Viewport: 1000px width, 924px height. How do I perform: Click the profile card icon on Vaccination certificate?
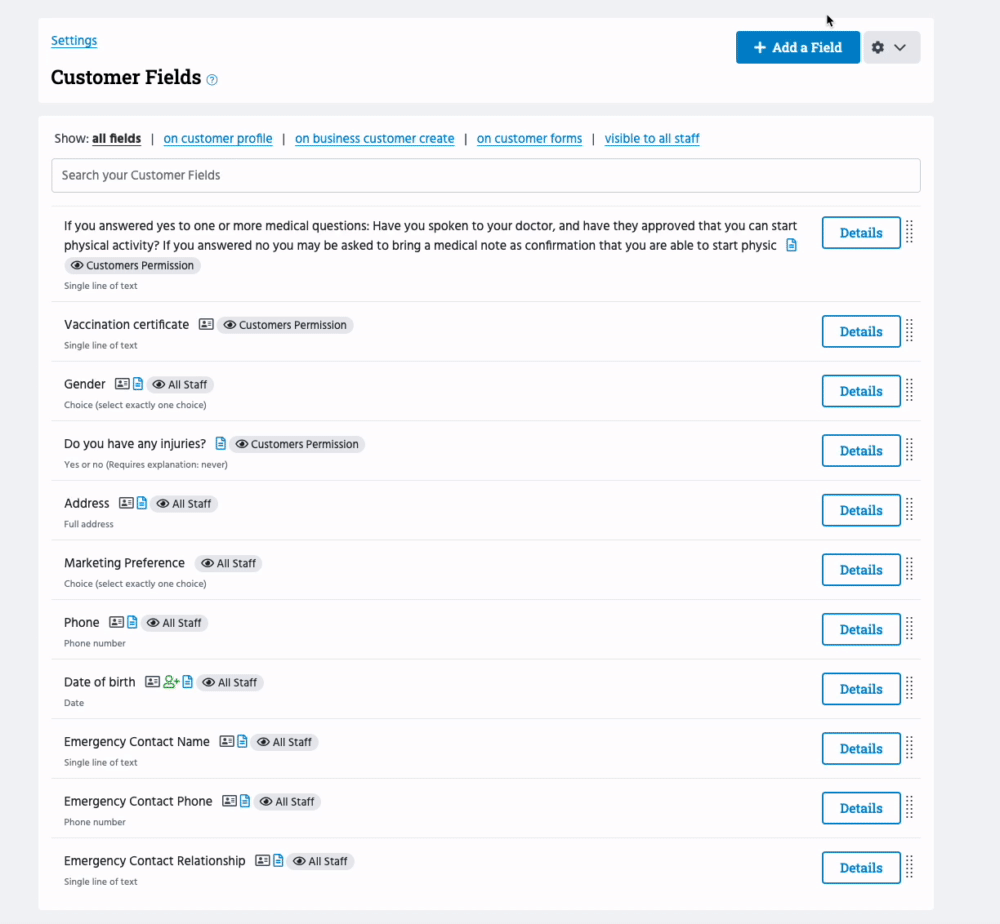[206, 325]
